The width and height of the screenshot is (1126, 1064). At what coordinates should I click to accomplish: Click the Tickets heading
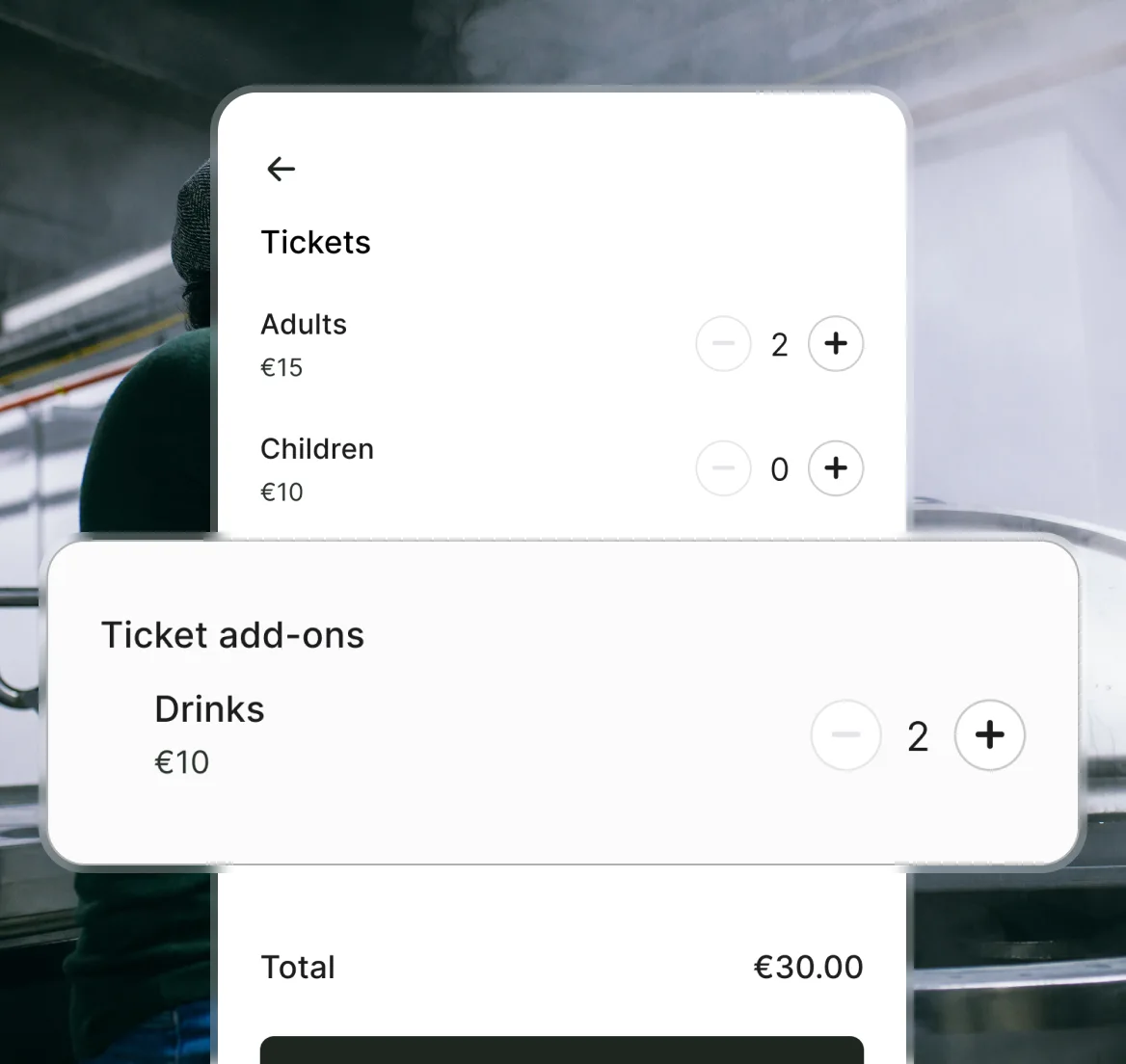click(315, 242)
